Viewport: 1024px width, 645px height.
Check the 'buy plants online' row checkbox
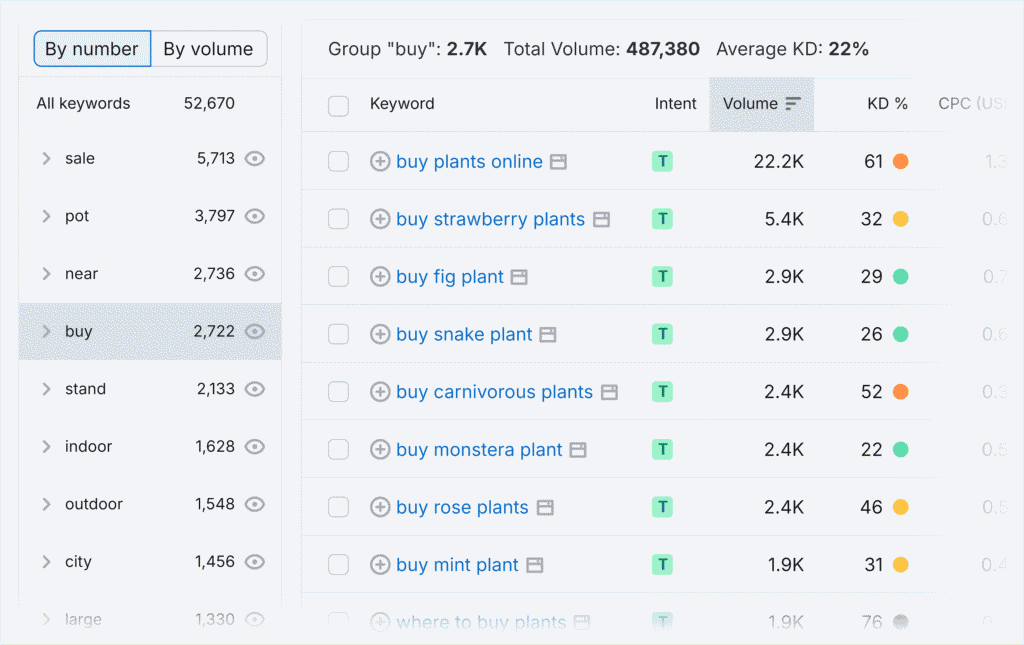338,161
